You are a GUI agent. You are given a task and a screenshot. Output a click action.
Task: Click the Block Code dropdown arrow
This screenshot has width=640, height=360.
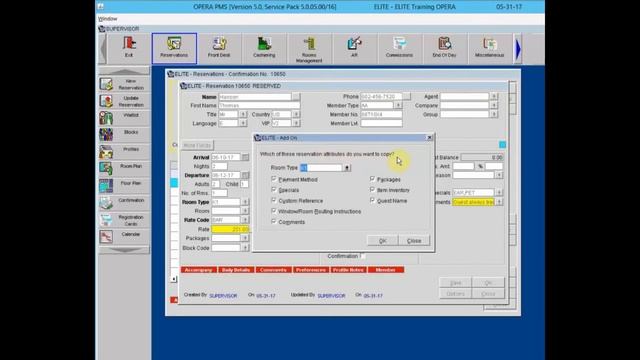(245, 248)
